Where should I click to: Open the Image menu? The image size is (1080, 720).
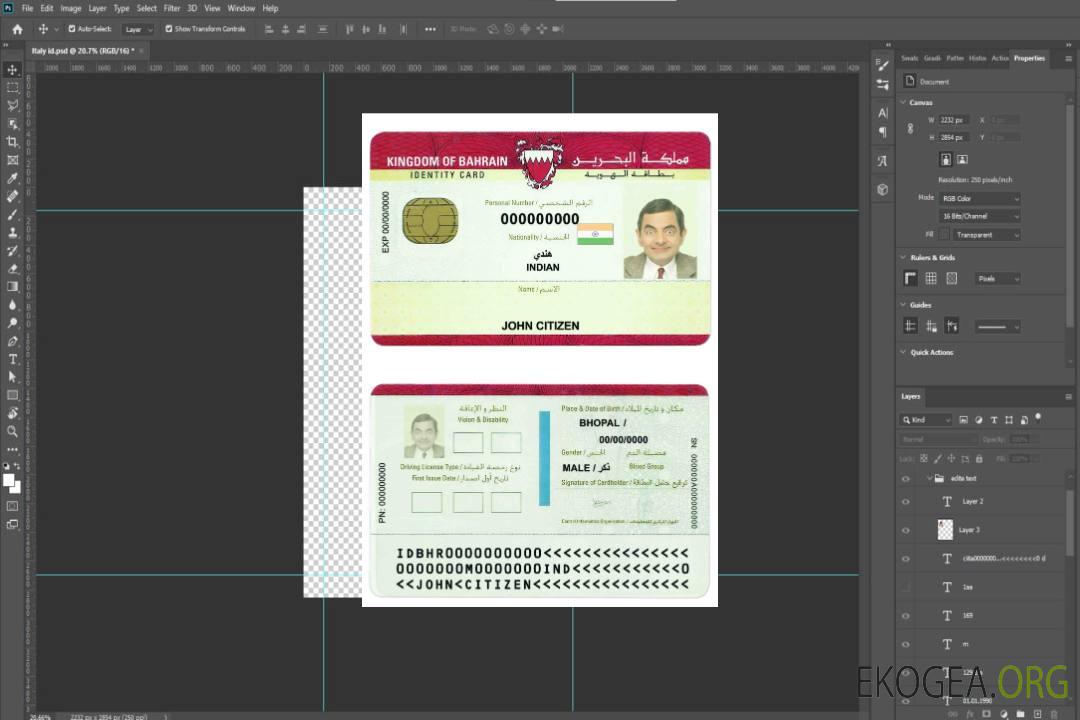coord(71,8)
